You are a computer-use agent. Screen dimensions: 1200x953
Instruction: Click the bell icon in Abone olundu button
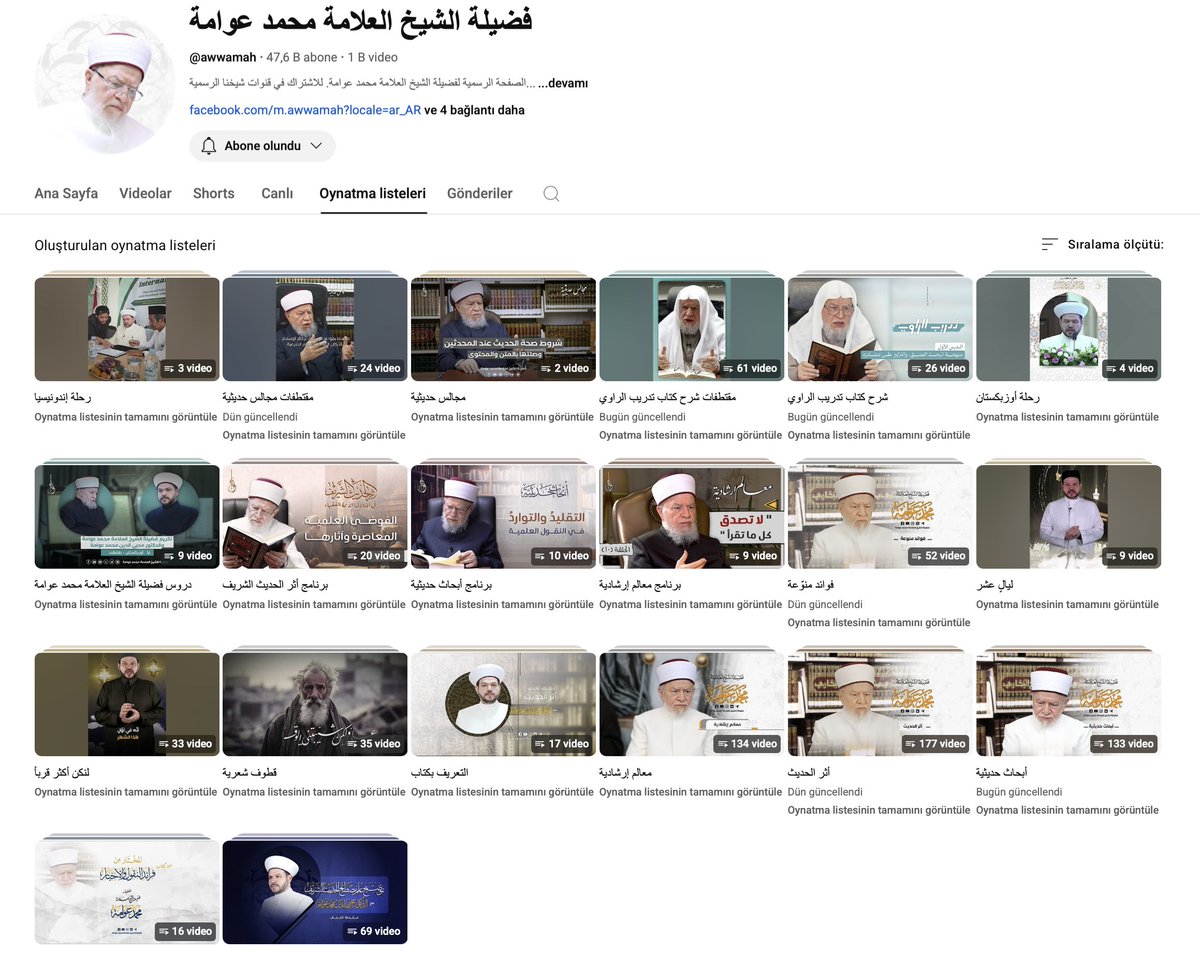click(208, 146)
